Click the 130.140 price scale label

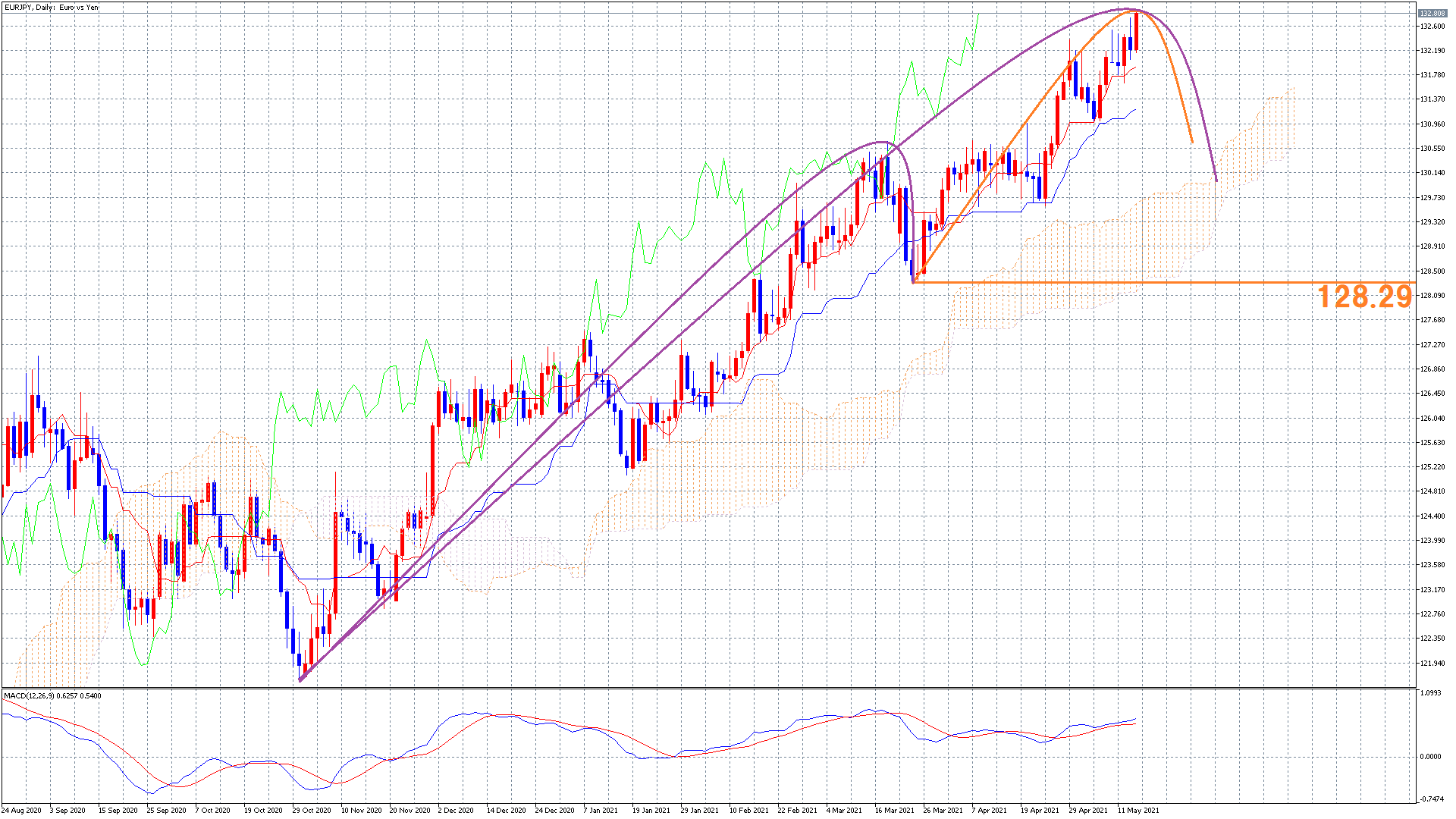pyautogui.click(x=1432, y=173)
